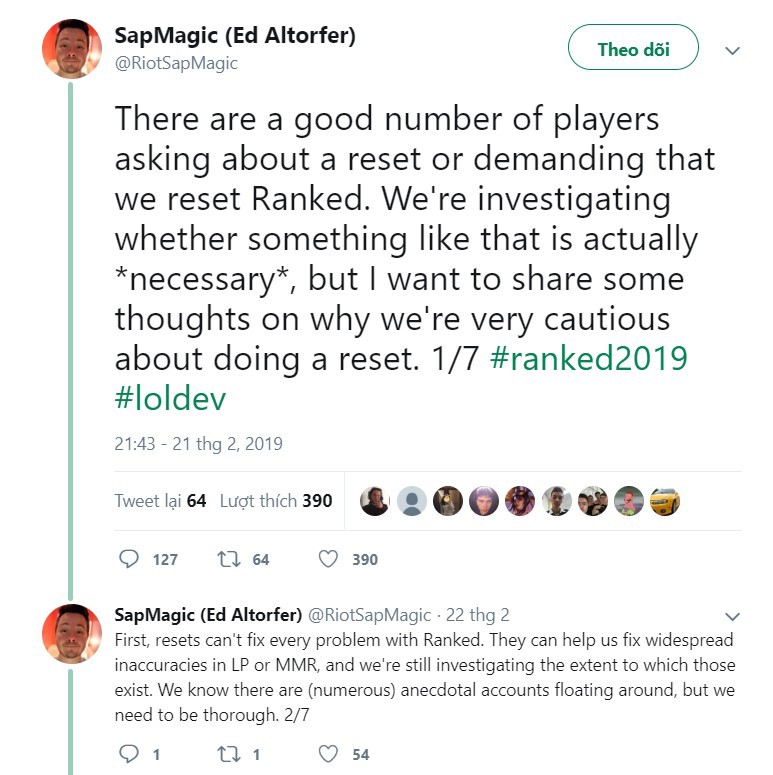Viewport: 773px width, 775px height.
Task: Expand options chevron on the 2/7 tweet
Action: click(x=732, y=616)
